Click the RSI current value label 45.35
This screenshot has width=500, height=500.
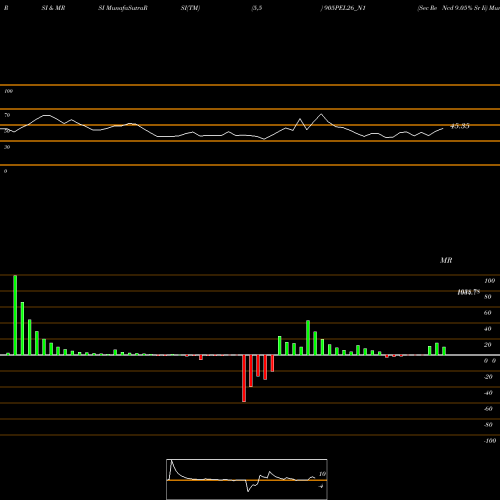pos(460,126)
